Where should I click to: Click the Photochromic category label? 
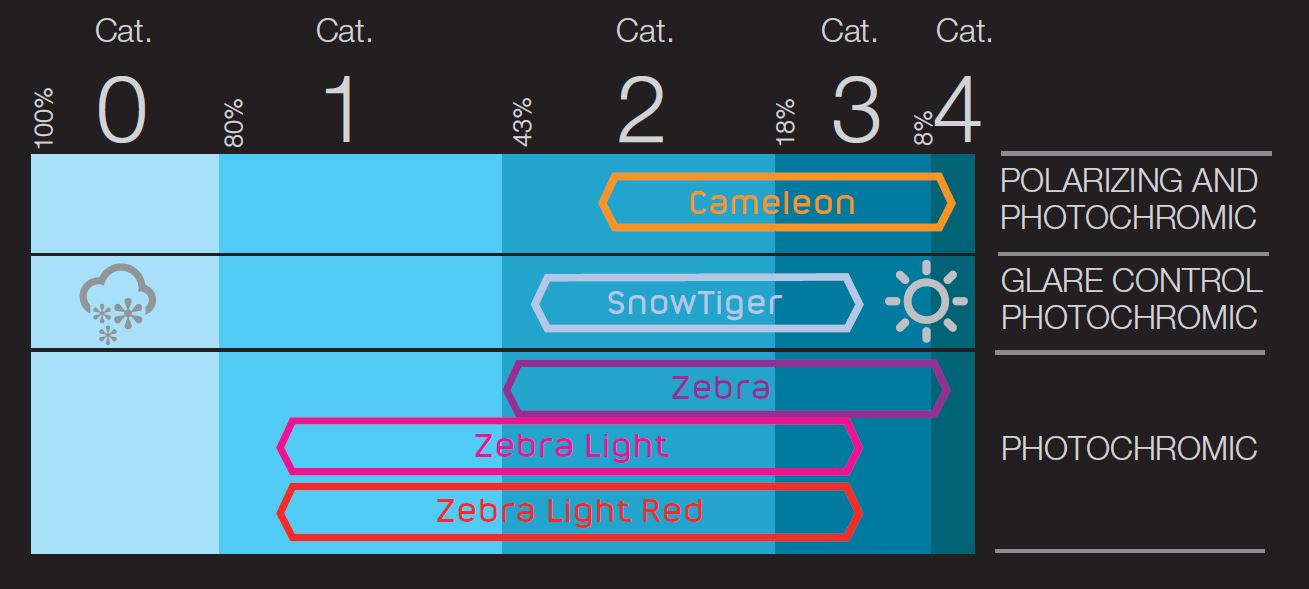click(1129, 448)
